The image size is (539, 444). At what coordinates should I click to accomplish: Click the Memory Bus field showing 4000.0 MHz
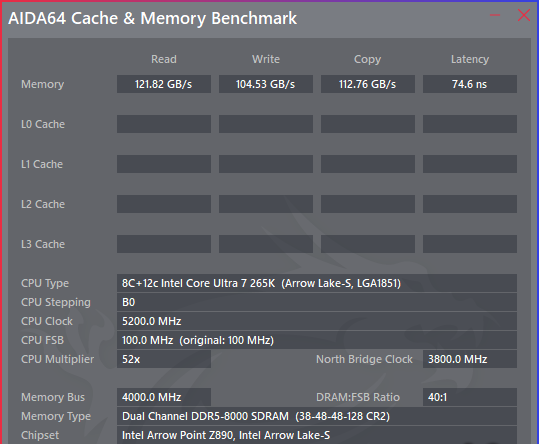tap(164, 397)
